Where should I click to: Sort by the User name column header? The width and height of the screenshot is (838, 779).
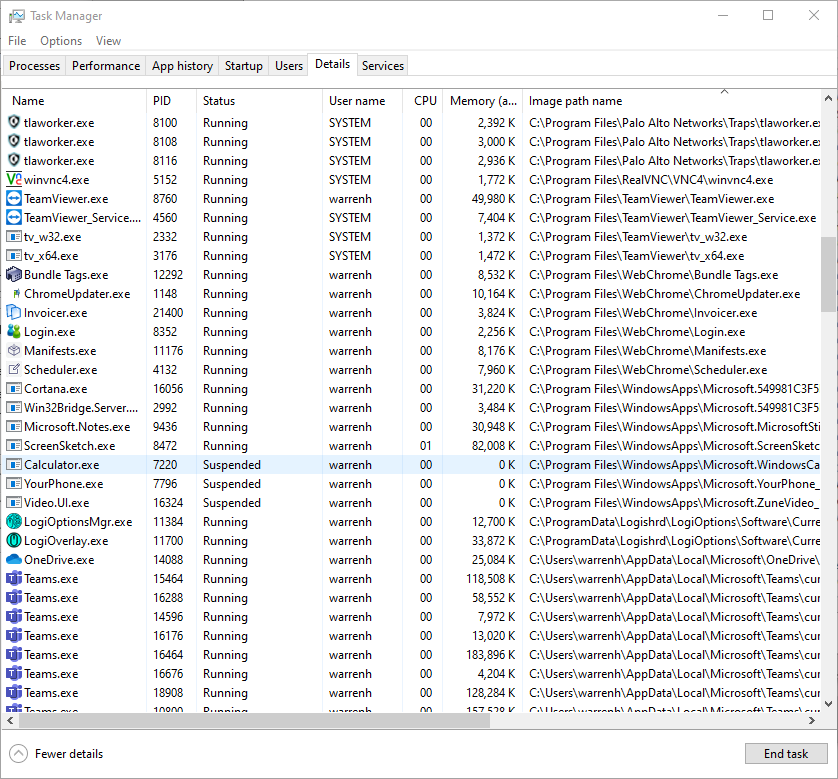click(x=362, y=100)
